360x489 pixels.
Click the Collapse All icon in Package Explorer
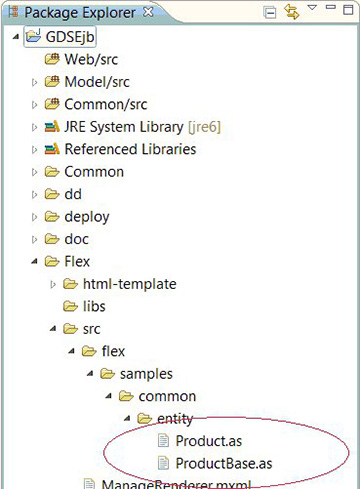click(269, 13)
